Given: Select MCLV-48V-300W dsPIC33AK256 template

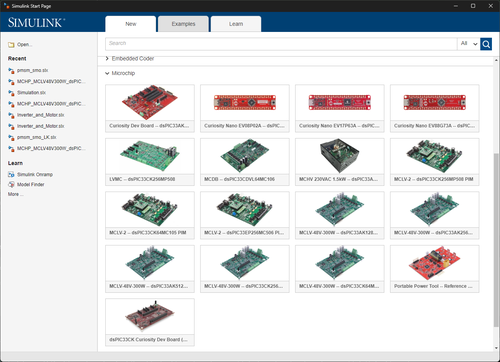Looking at the screenshot, I should coord(435,215).
